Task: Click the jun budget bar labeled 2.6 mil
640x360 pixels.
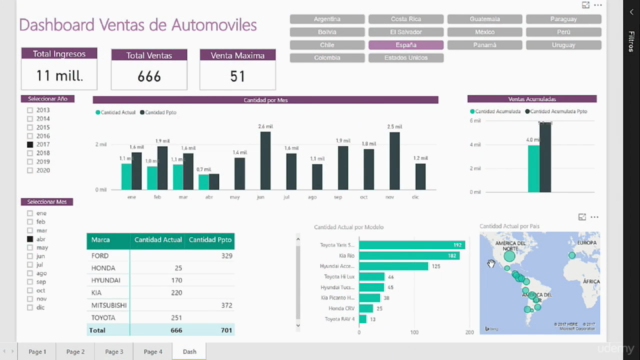Action: point(266,161)
